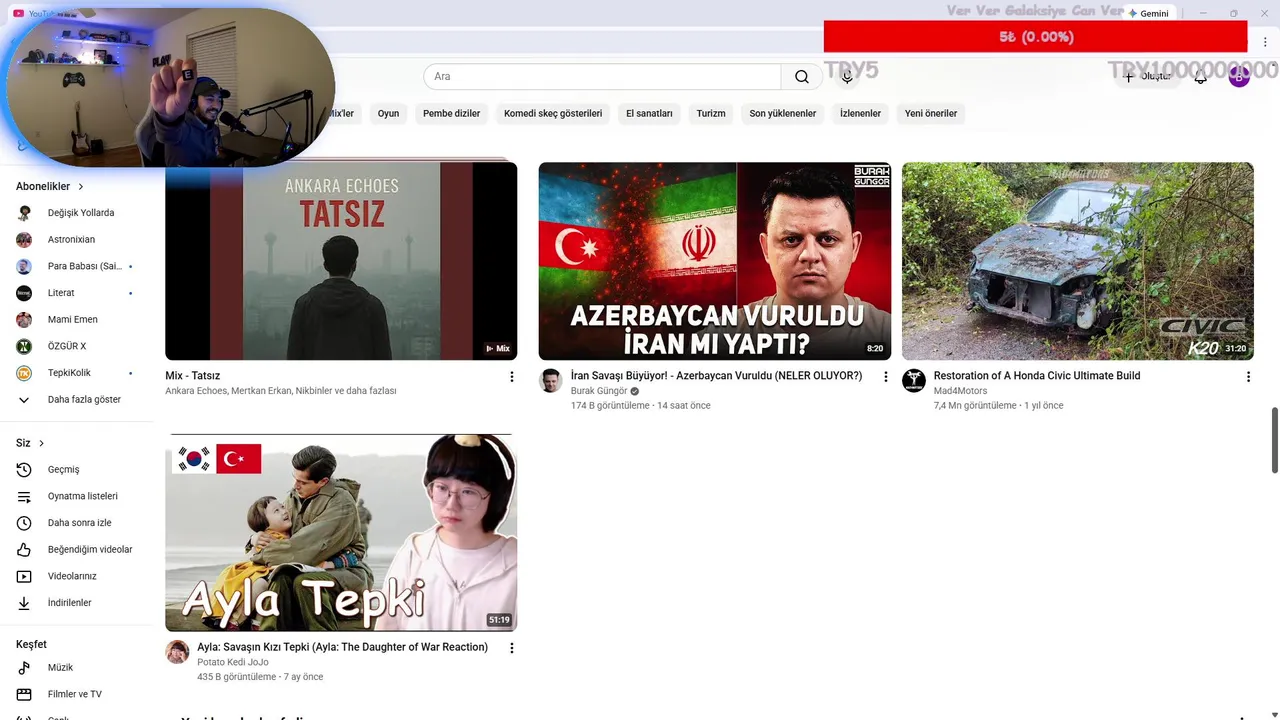Open Para Babası subscription channel
1280x720 pixels.
76,267
